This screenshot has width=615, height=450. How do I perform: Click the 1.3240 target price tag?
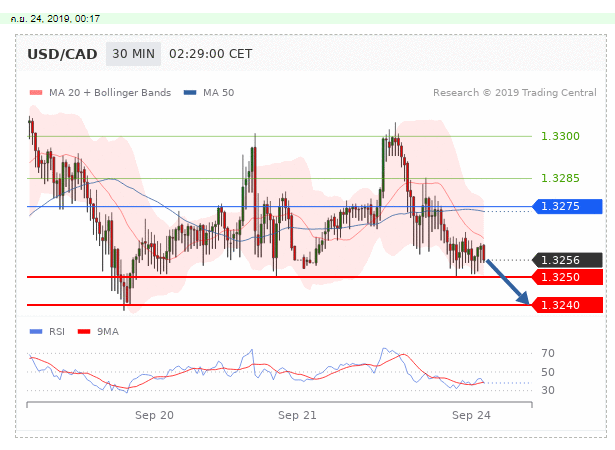tap(567, 305)
